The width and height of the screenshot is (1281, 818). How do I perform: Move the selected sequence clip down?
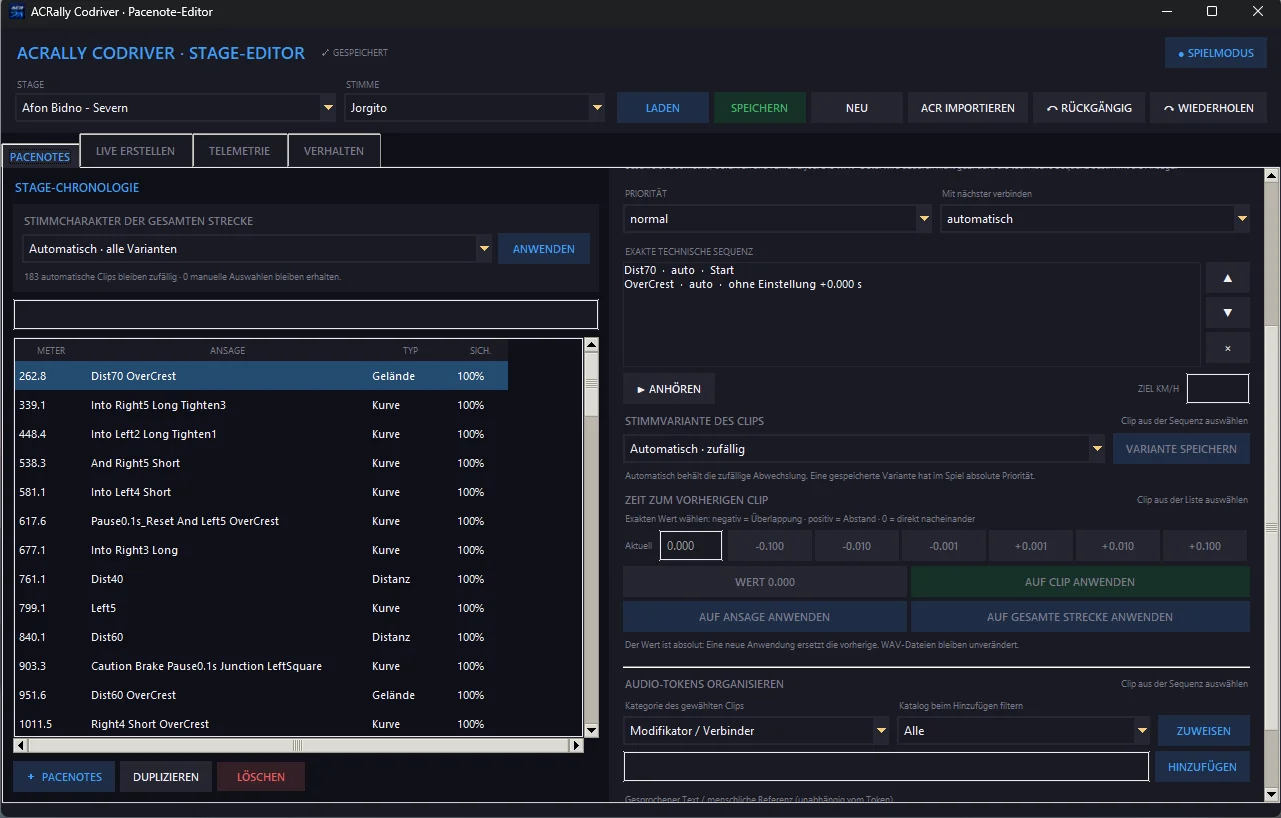click(1227, 313)
